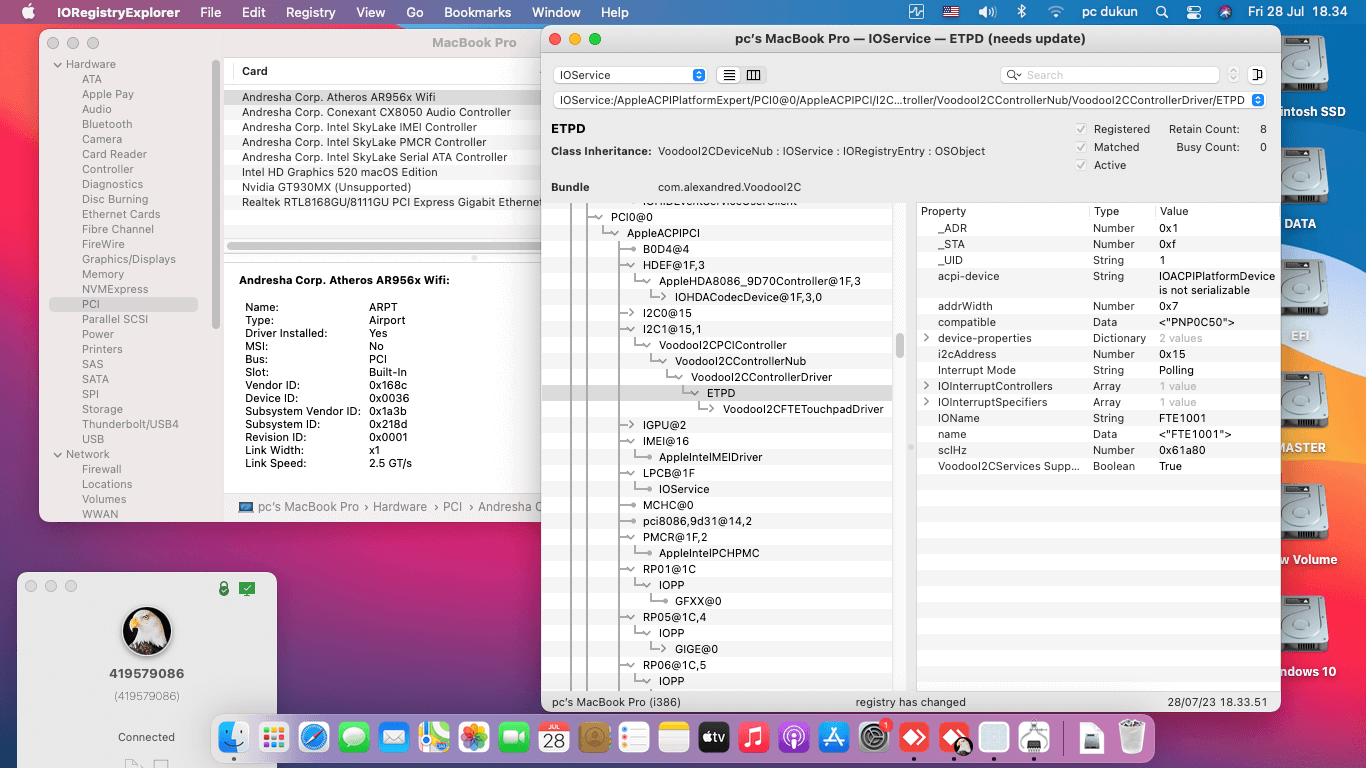Open the IOService path popup arrows
1366x768 pixels.
tap(1257, 100)
